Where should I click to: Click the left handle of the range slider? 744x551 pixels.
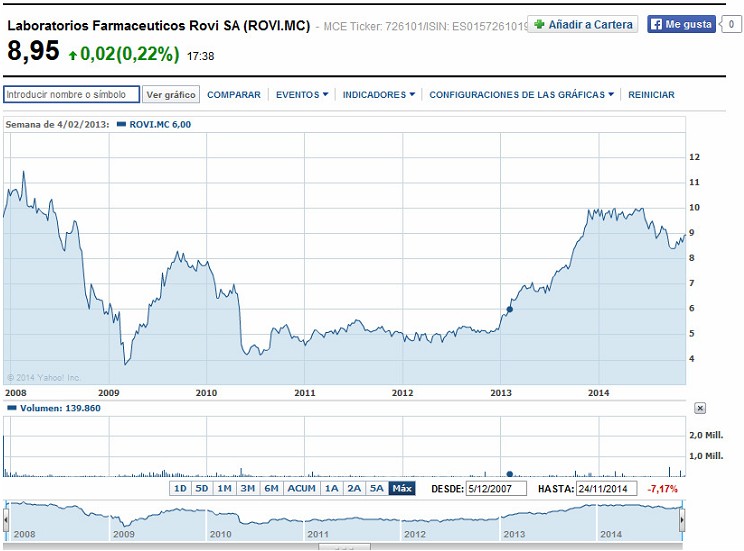(6, 520)
